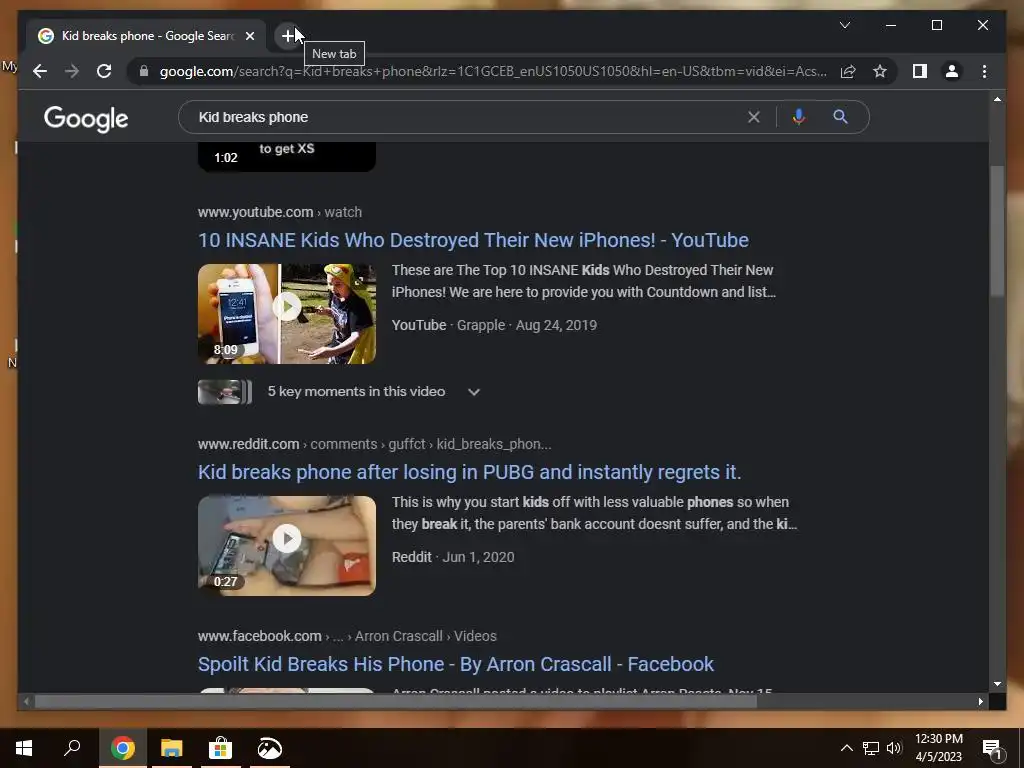The height and width of the screenshot is (768, 1024).
Task: Close the Kid breaks phone tab
Action: click(249, 36)
